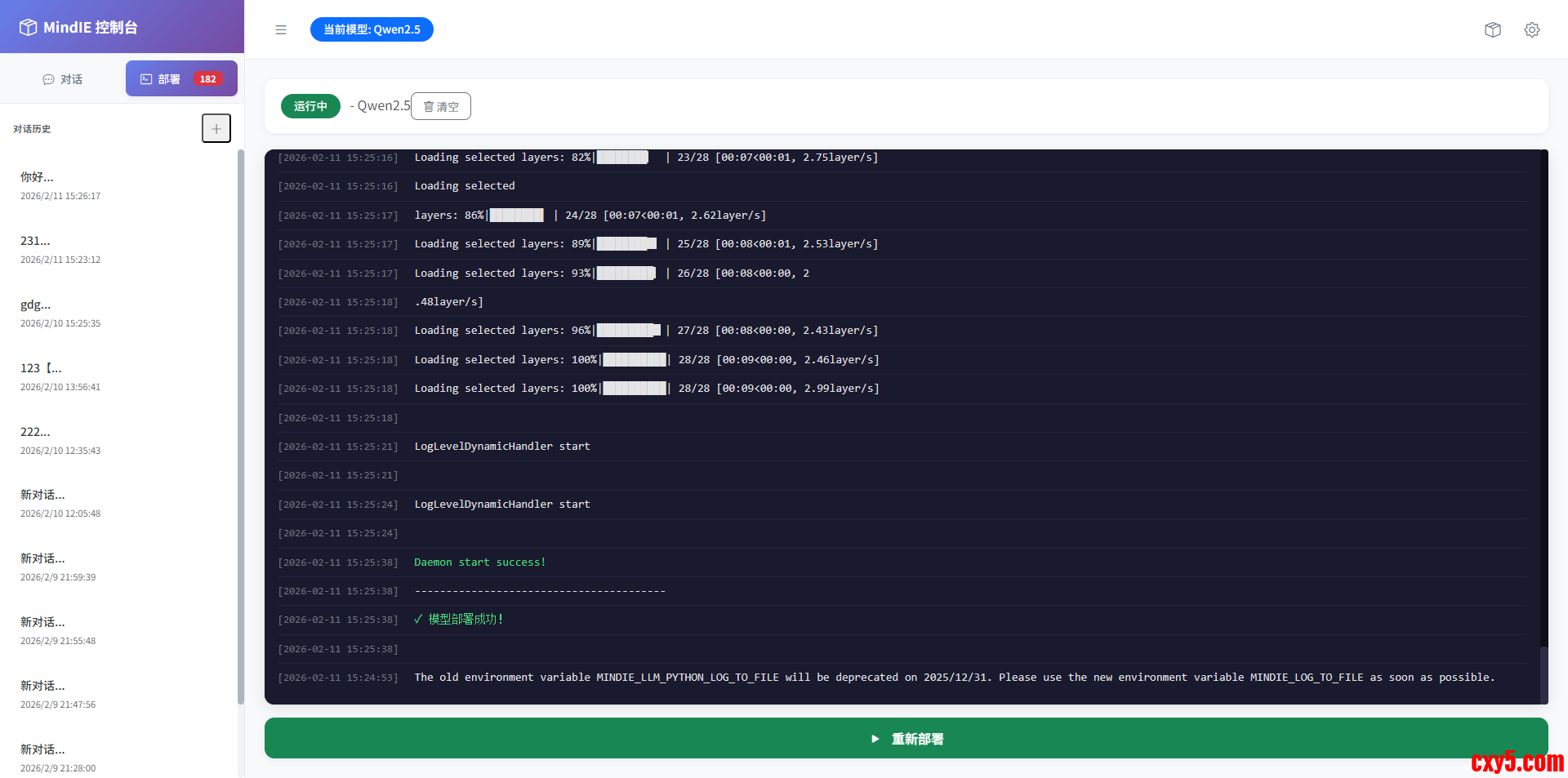Screen dimensions: 1568x778
Task: Click the 当前模型: Qwen2.5 badge
Action: (372, 29)
